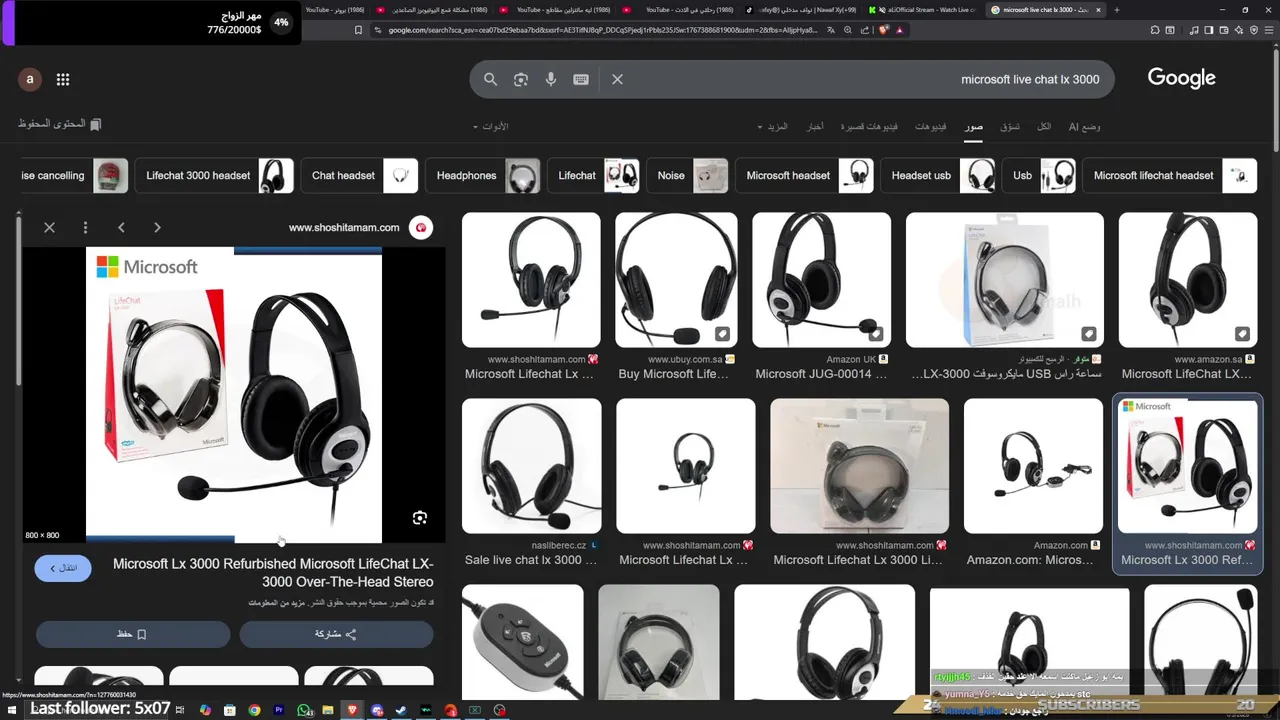Expand the المزيد (More) dropdown

(x=773, y=127)
